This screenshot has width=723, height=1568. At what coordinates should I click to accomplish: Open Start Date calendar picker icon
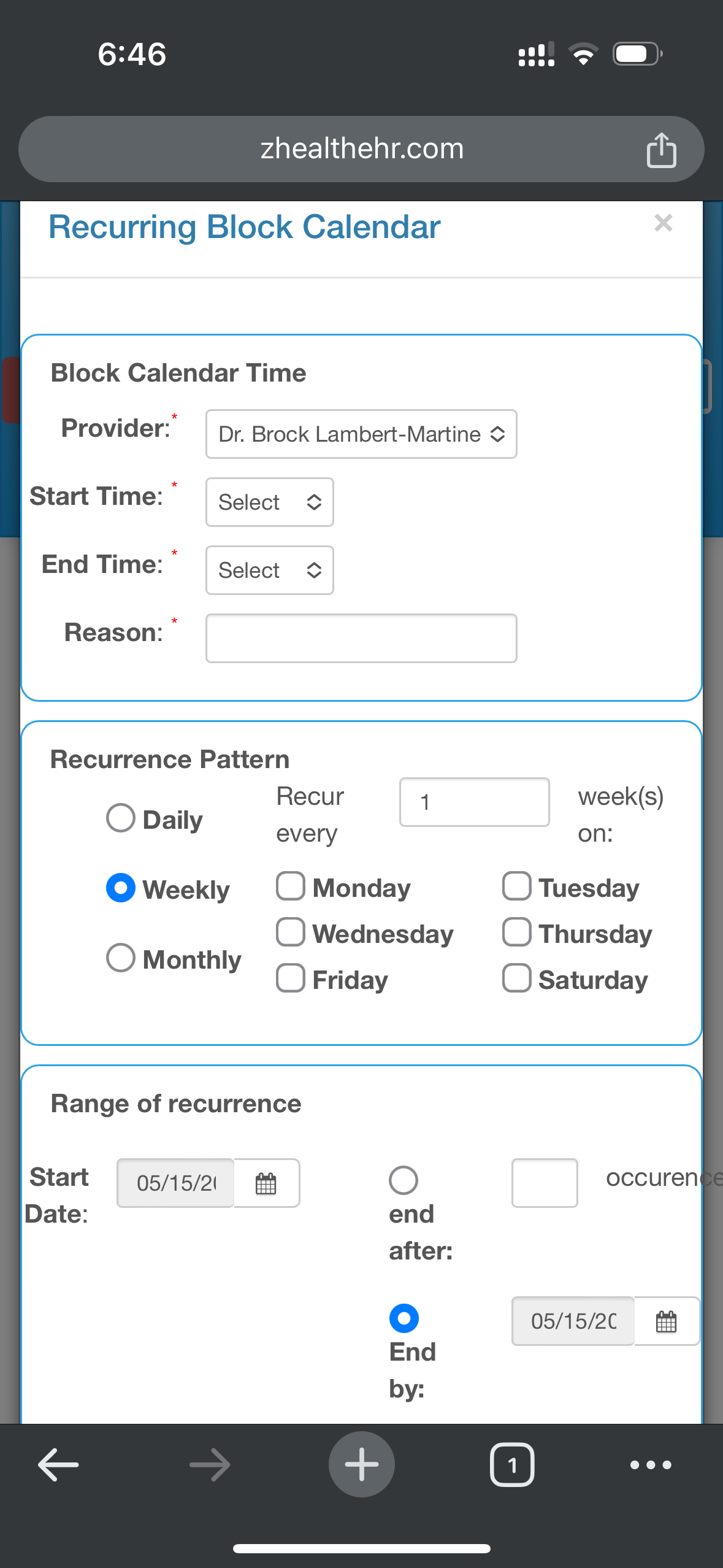(x=266, y=1183)
